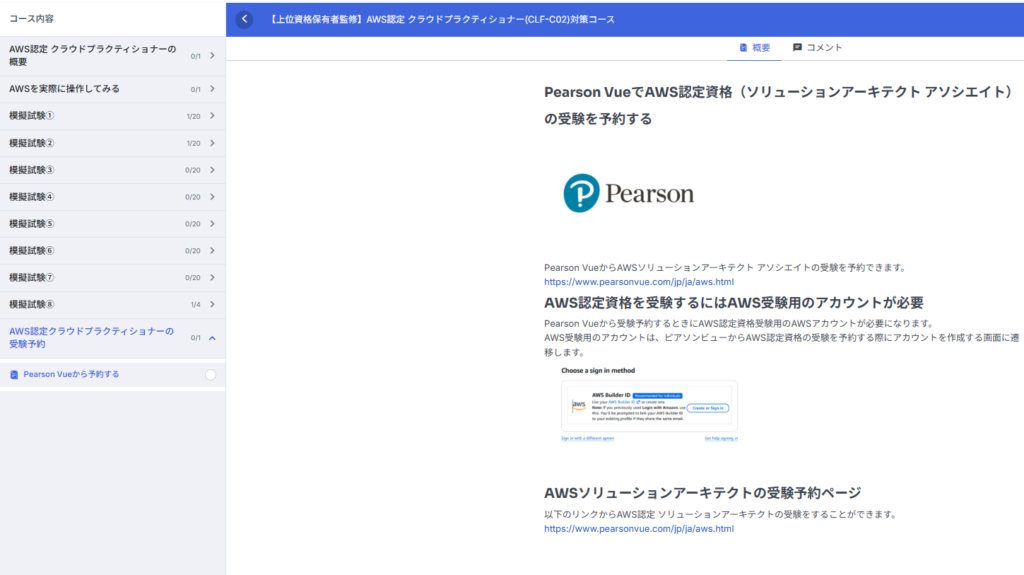Expand the 模擬試験① section

click(212, 116)
